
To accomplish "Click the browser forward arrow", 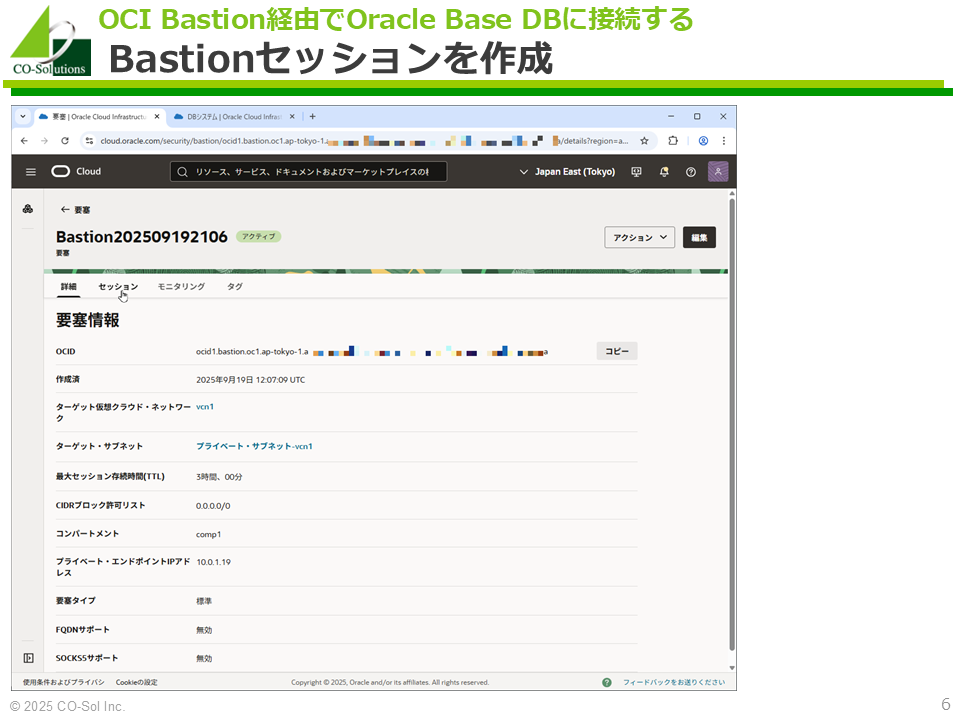I will click(44, 141).
